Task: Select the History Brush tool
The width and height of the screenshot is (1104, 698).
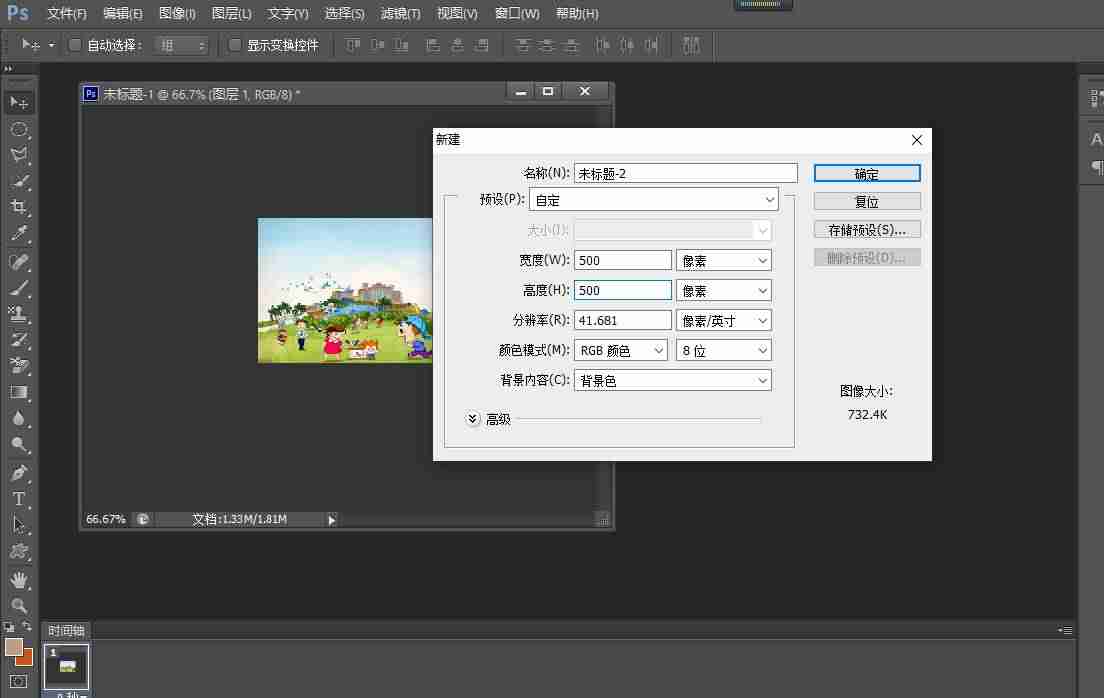Action: 19,339
